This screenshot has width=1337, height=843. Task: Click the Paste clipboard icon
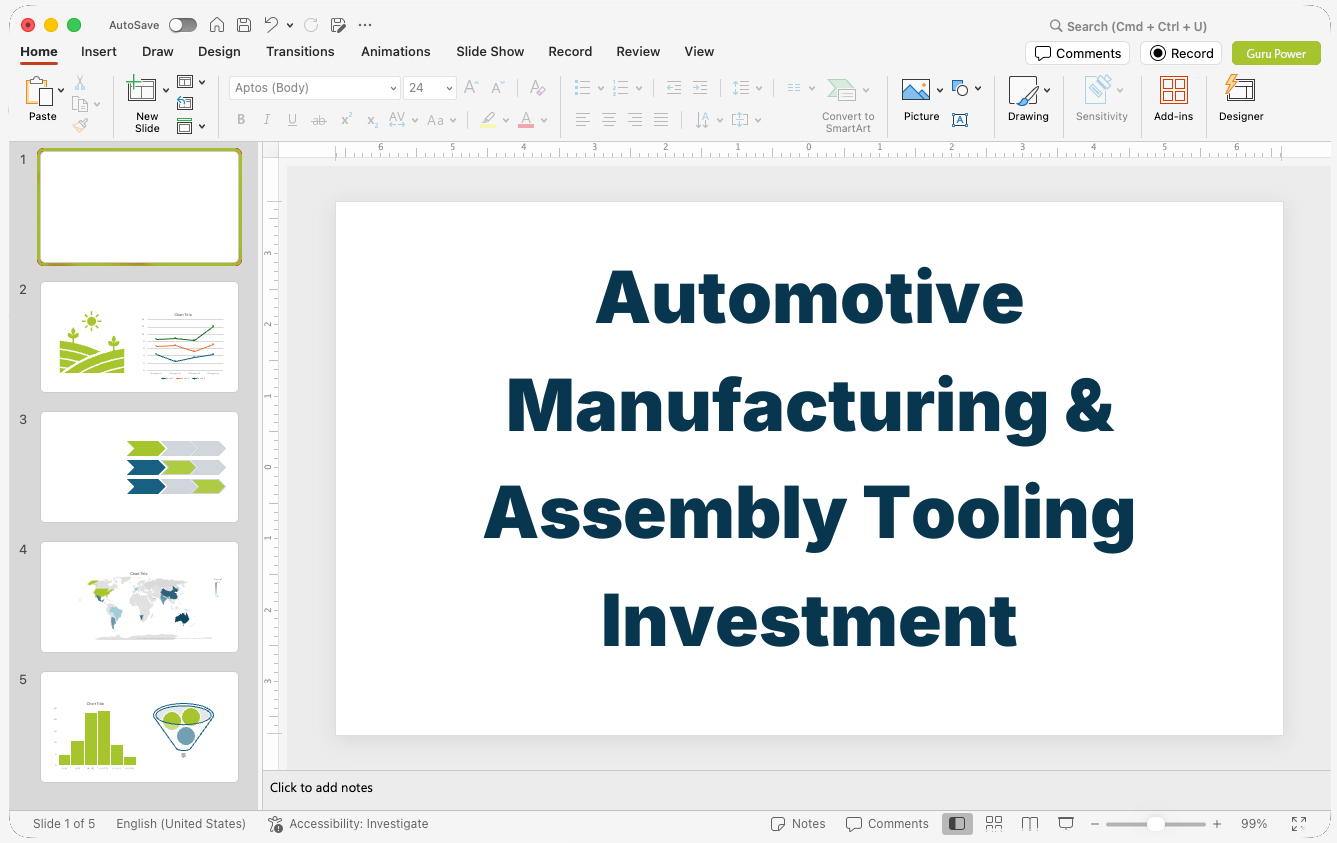click(39, 91)
